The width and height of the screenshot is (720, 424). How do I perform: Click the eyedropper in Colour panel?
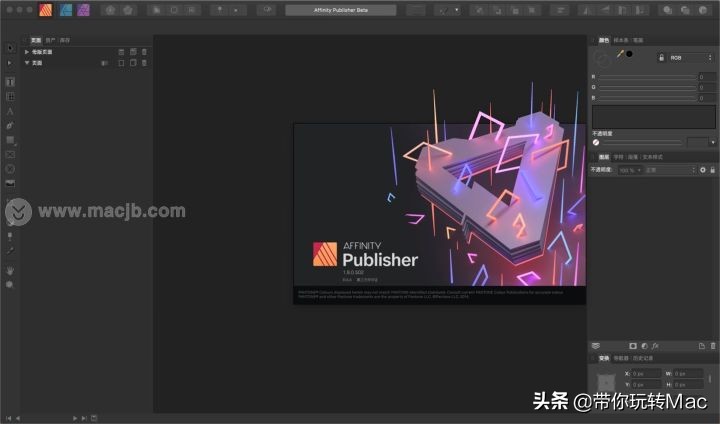(x=620, y=54)
